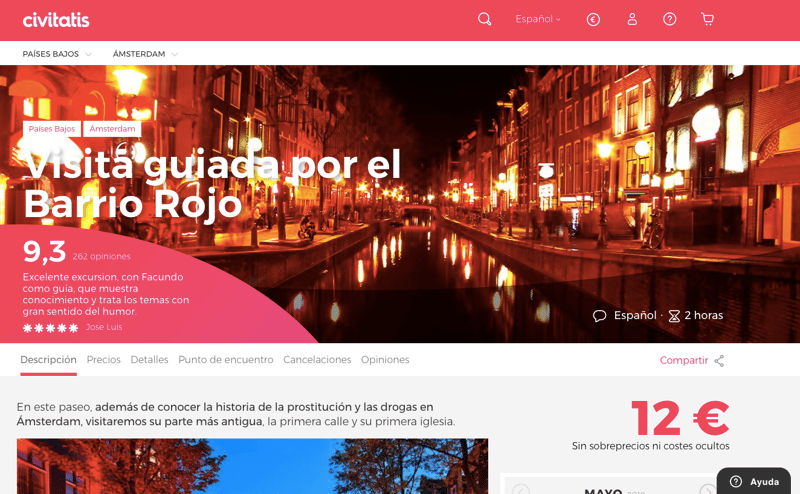Switch to the Detalles tab
This screenshot has height=494, width=800.
click(x=149, y=360)
